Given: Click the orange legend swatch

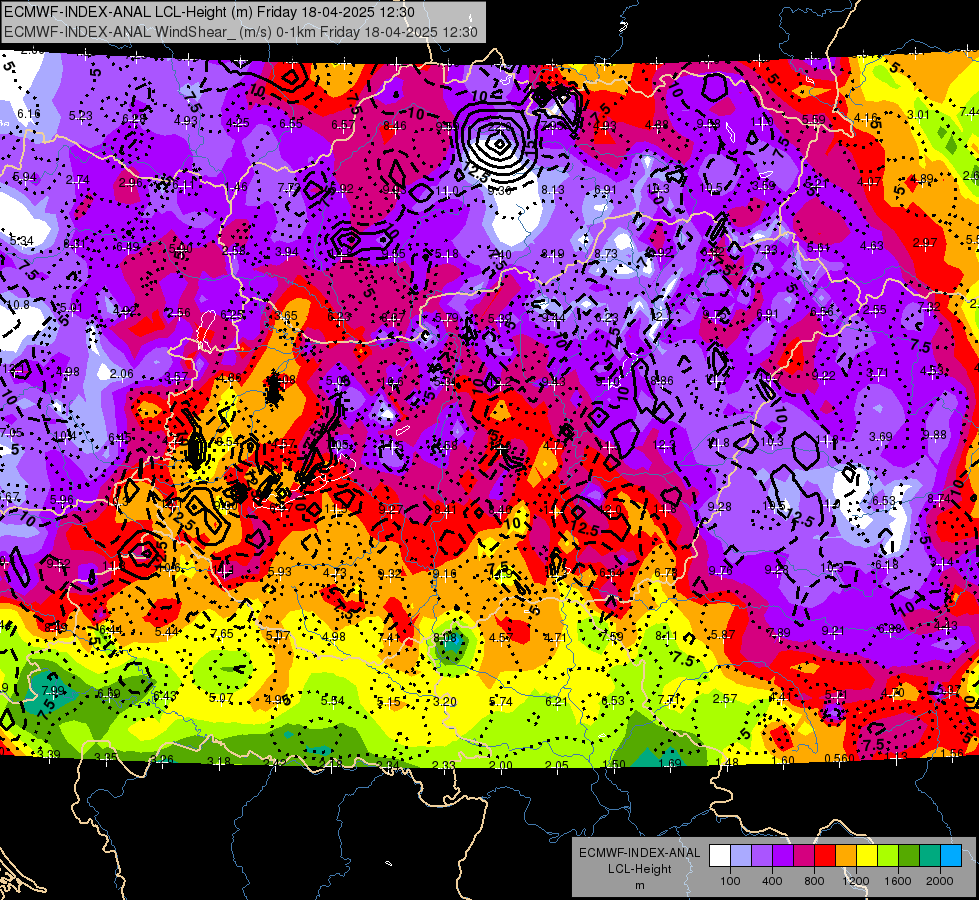Looking at the screenshot, I should tap(846, 856).
